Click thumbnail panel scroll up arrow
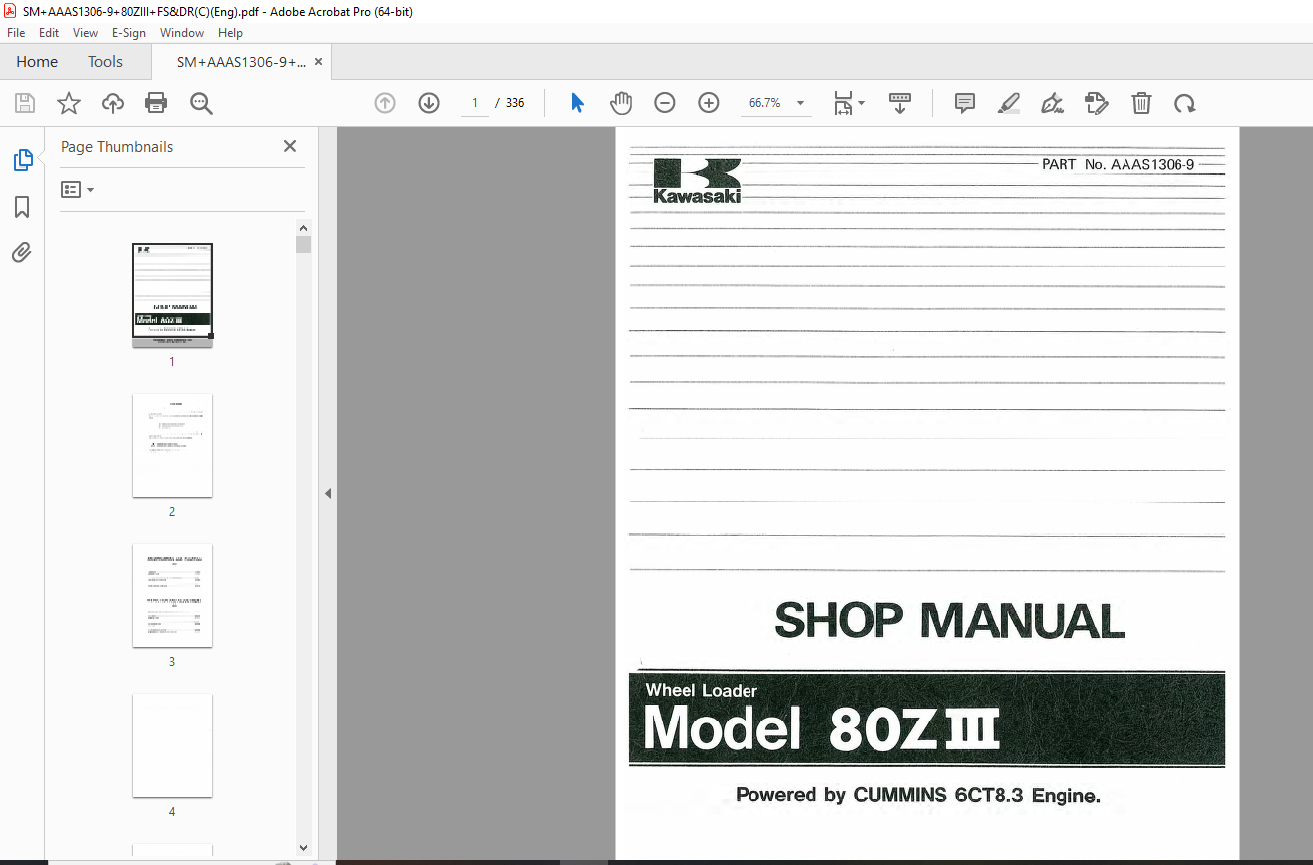The image size is (1313, 865). (304, 227)
